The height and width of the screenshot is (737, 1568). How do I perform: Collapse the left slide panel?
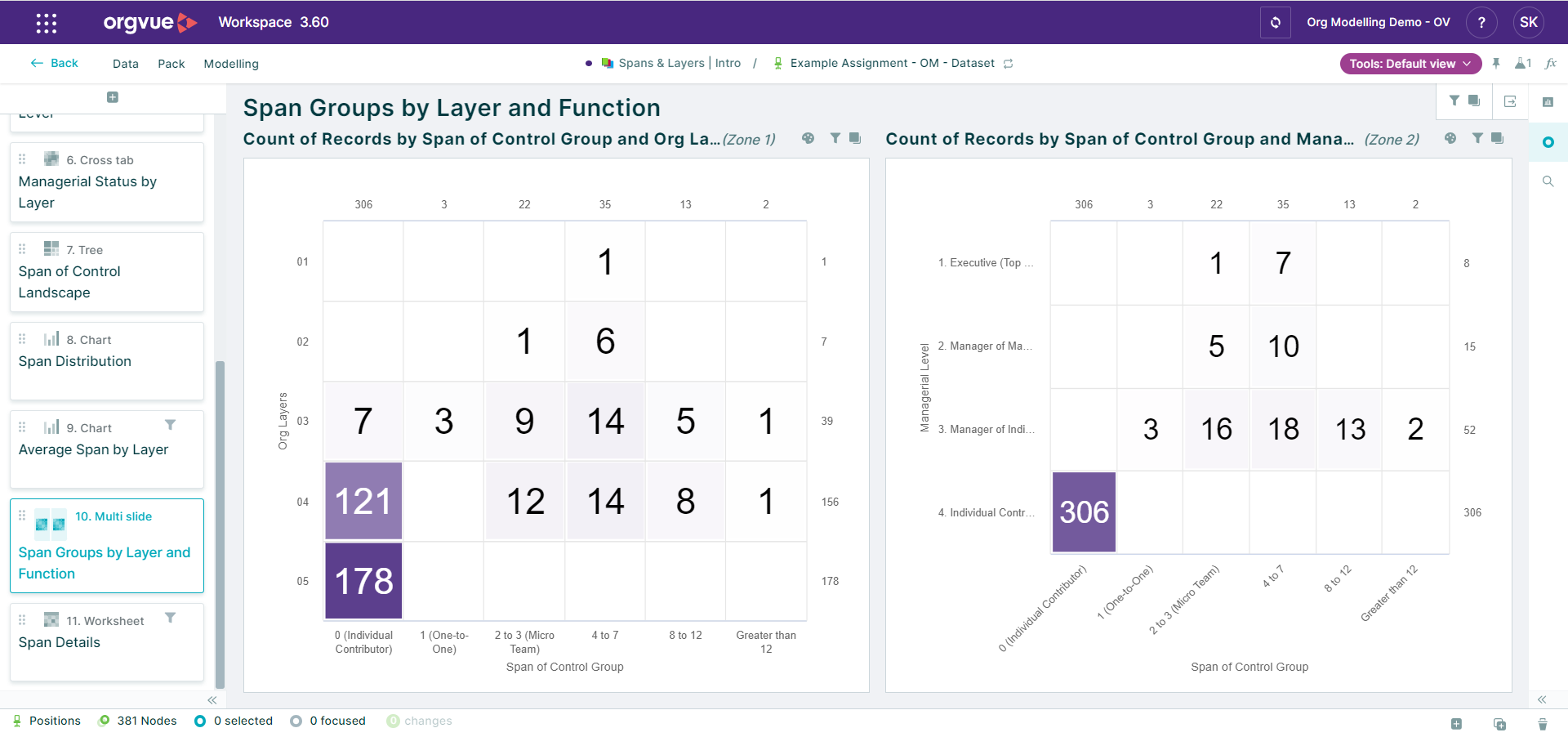coord(212,700)
